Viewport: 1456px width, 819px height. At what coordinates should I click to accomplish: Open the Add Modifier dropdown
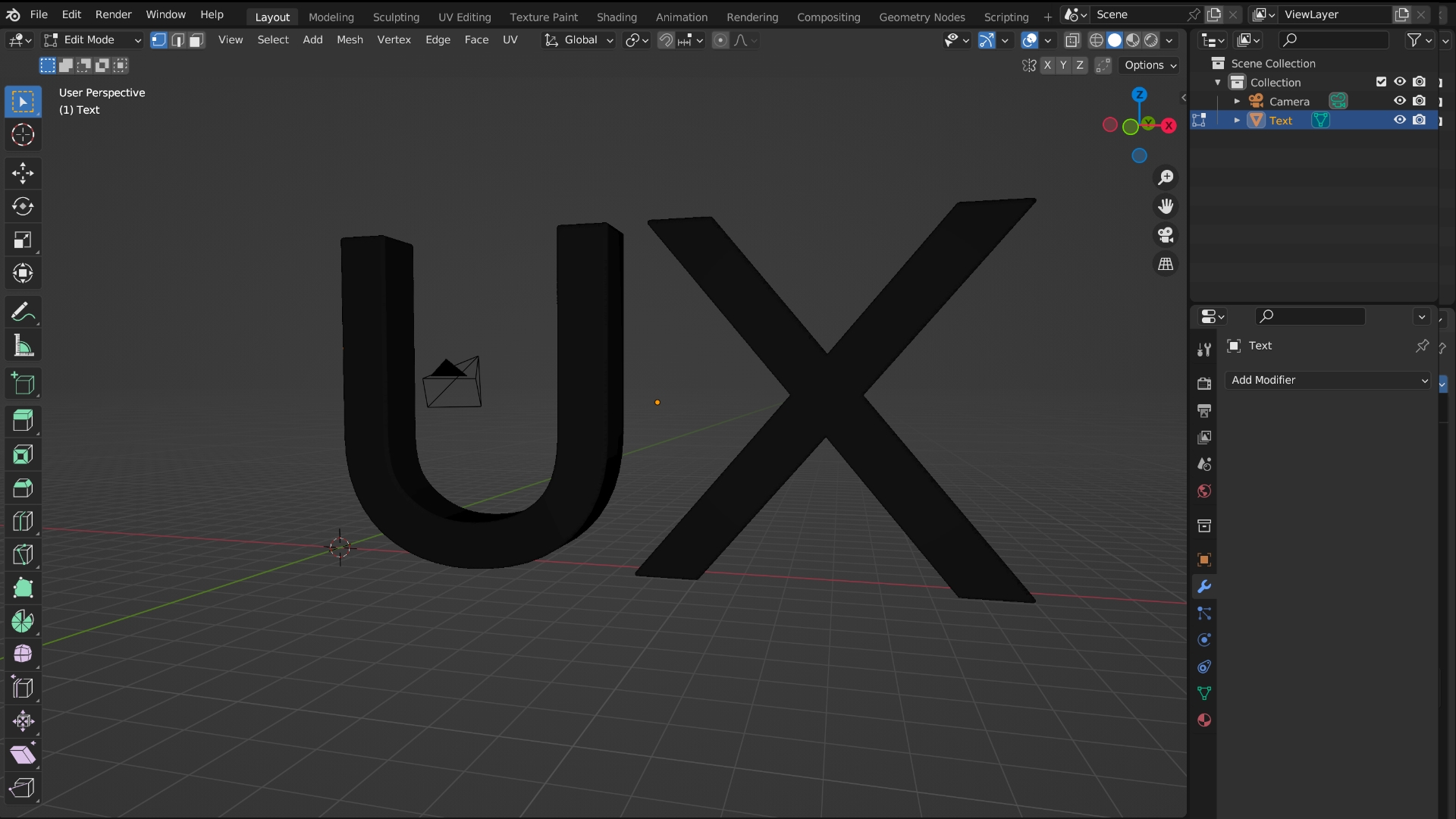pos(1329,380)
